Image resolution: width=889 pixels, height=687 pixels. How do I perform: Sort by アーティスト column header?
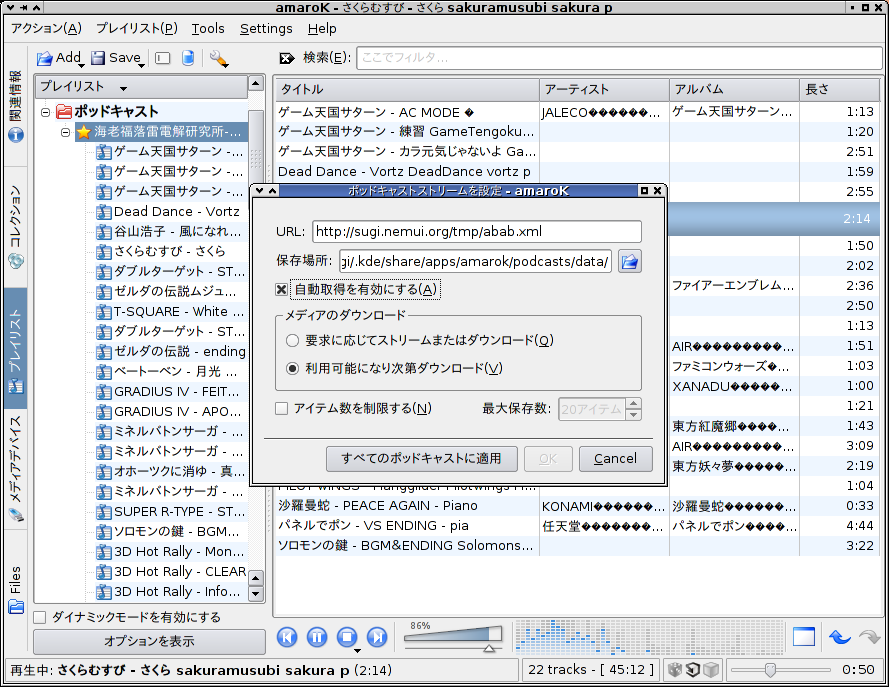click(604, 90)
